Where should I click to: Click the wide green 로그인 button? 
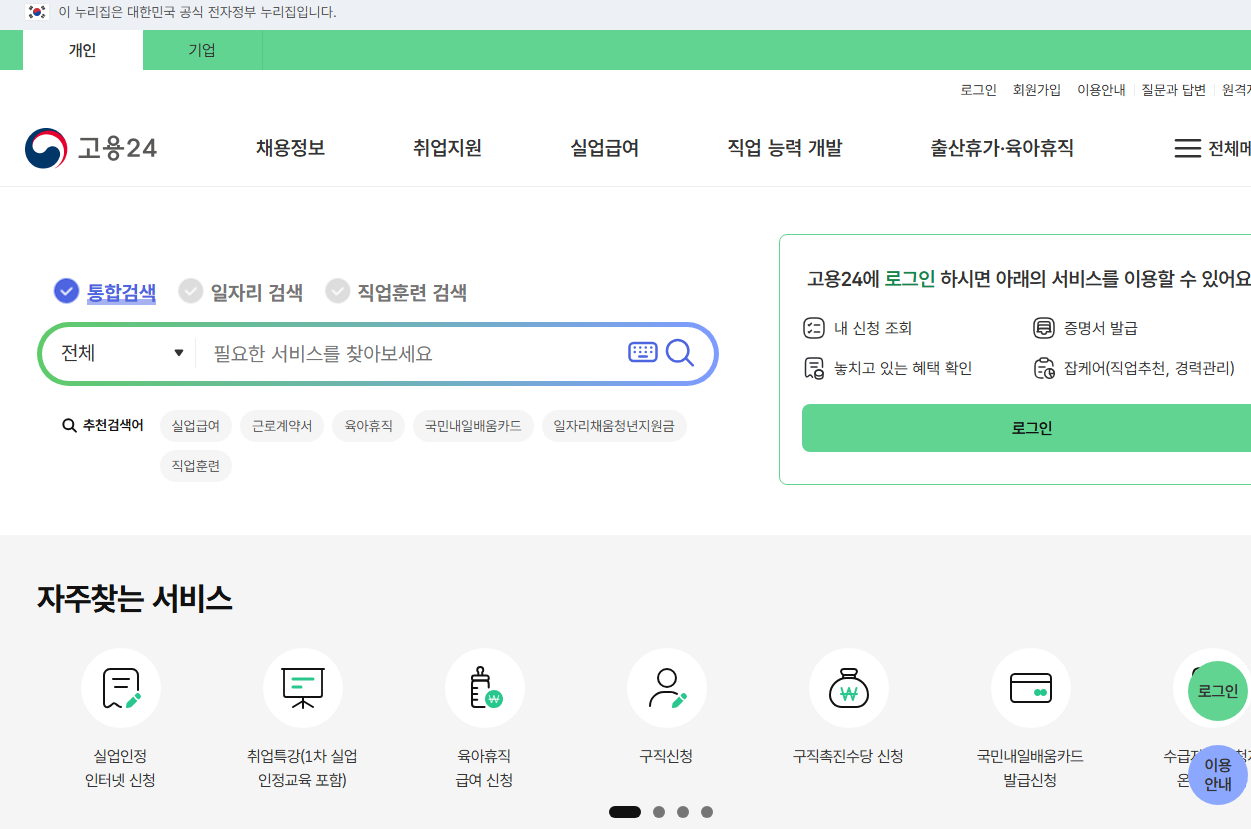click(x=1026, y=428)
